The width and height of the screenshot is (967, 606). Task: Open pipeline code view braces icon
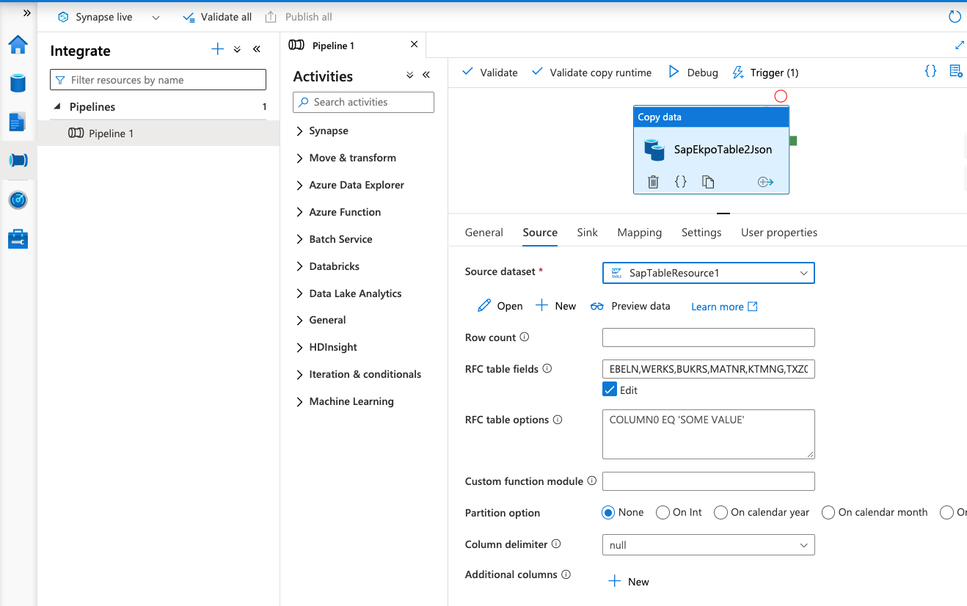pyautogui.click(x=931, y=72)
